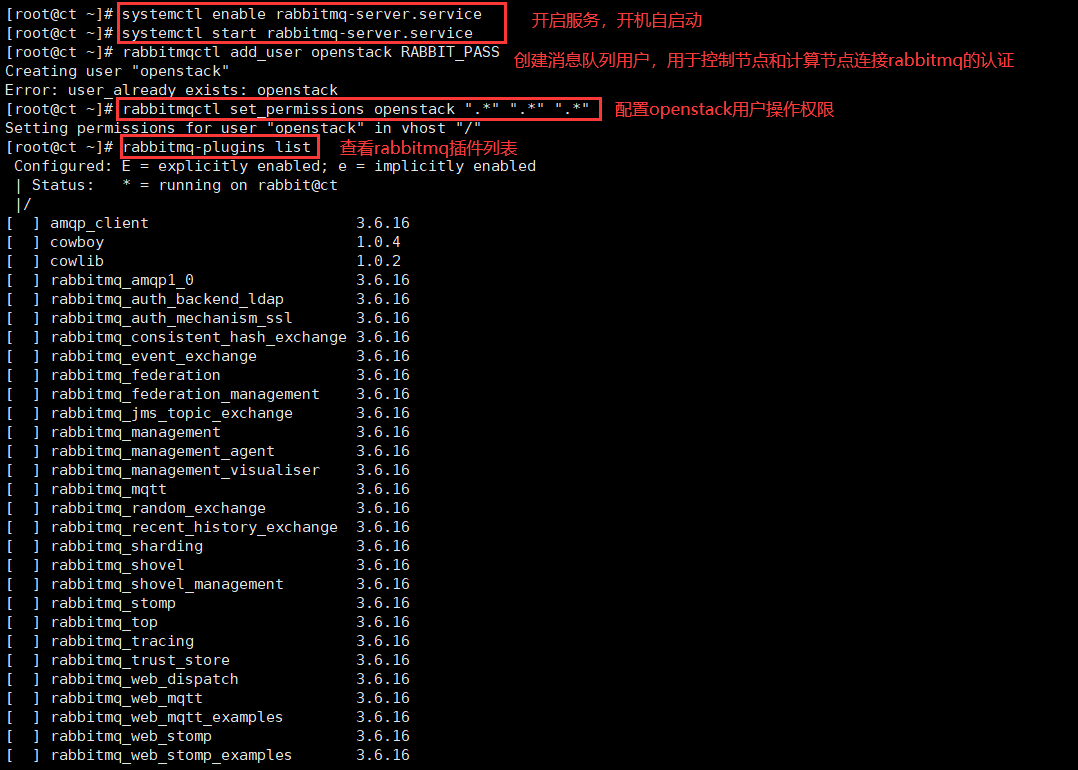Viewport: 1078px width, 770px height.
Task: Click the rabbitmq_mqtt plugin name
Action: [109, 489]
